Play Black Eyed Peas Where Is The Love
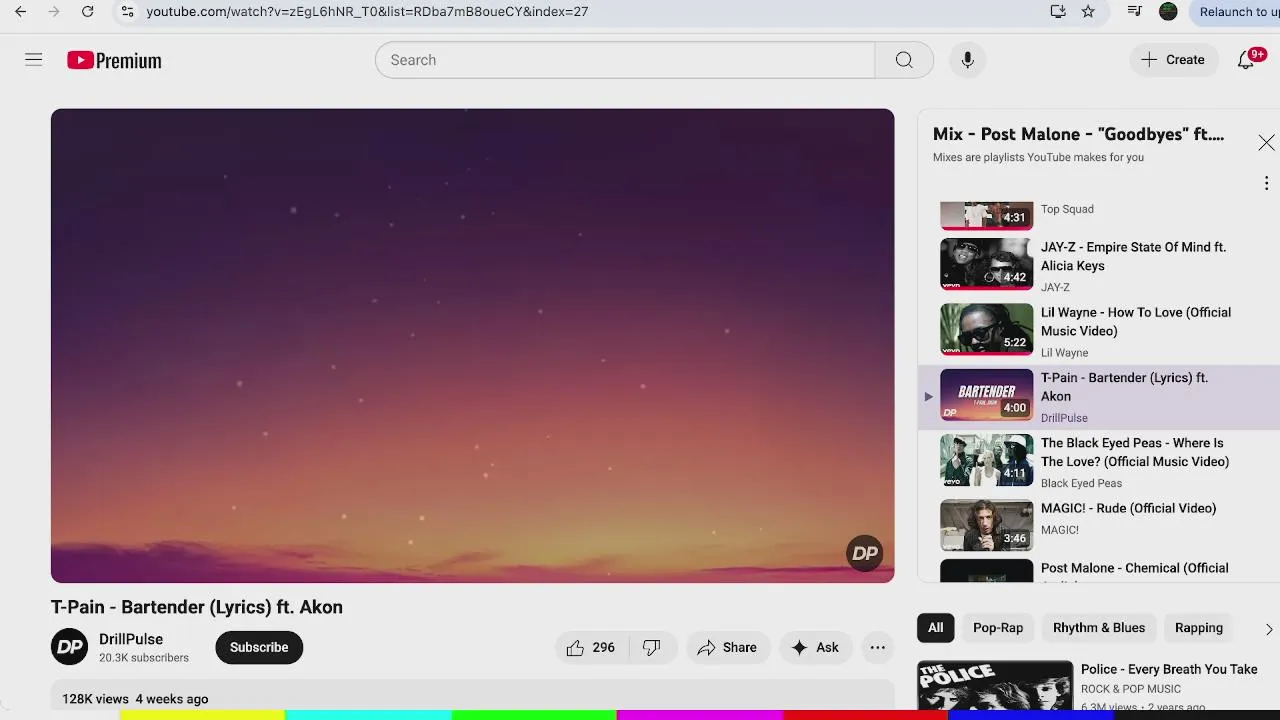Screen dimensions: 1280x720 pos(1135,452)
